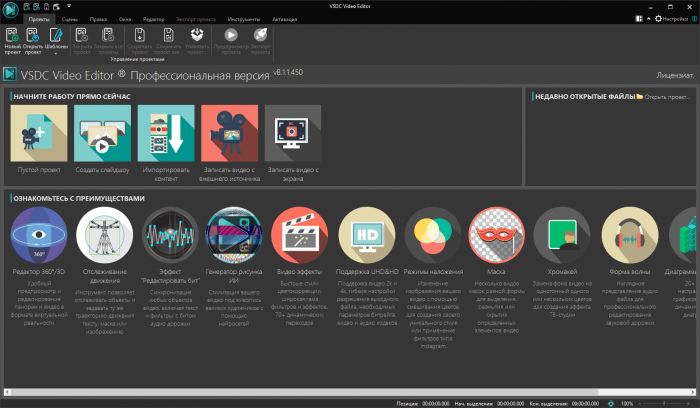The height and width of the screenshot is (408, 700).
Task: Select the Пустой проект tile
Action: (x=39, y=133)
